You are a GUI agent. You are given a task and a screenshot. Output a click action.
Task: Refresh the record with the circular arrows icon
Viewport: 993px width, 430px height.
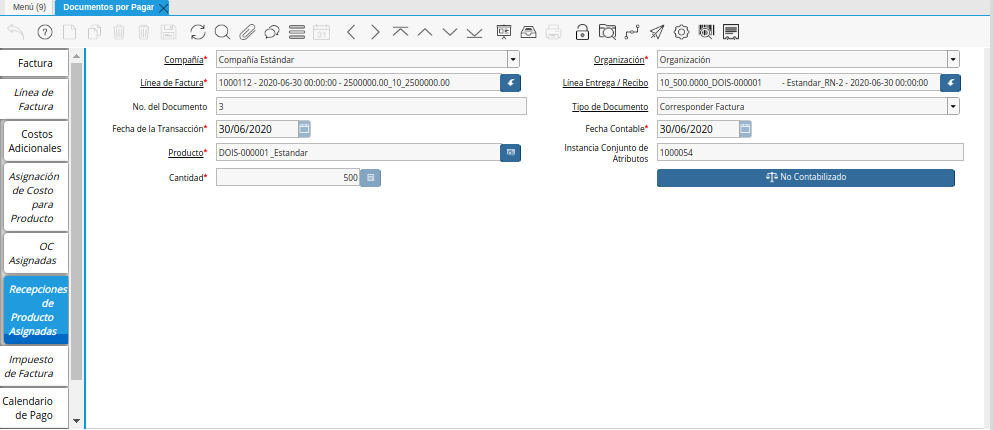click(x=198, y=32)
